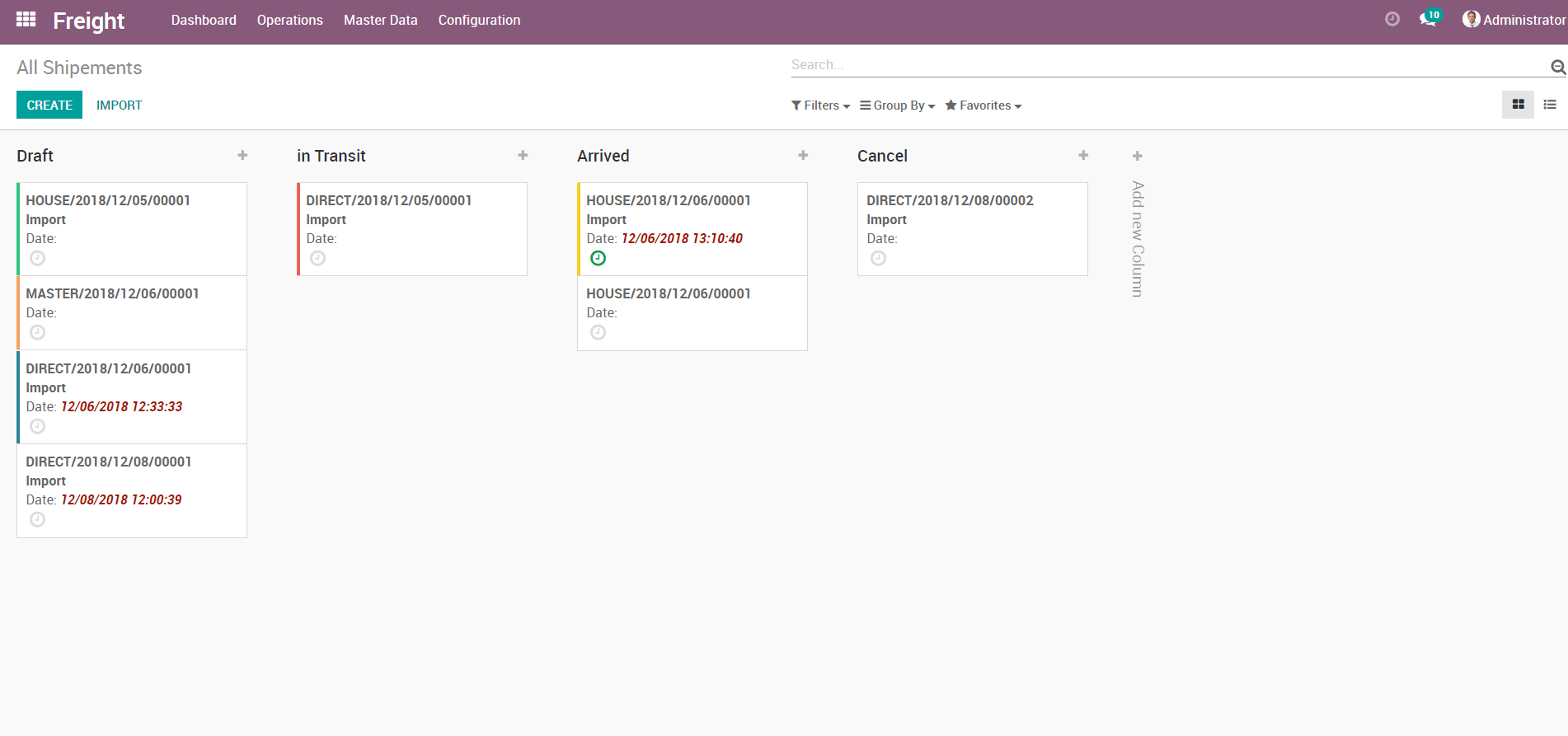Add new column with plus icon
The image size is (1568, 736).
[x=1137, y=157]
